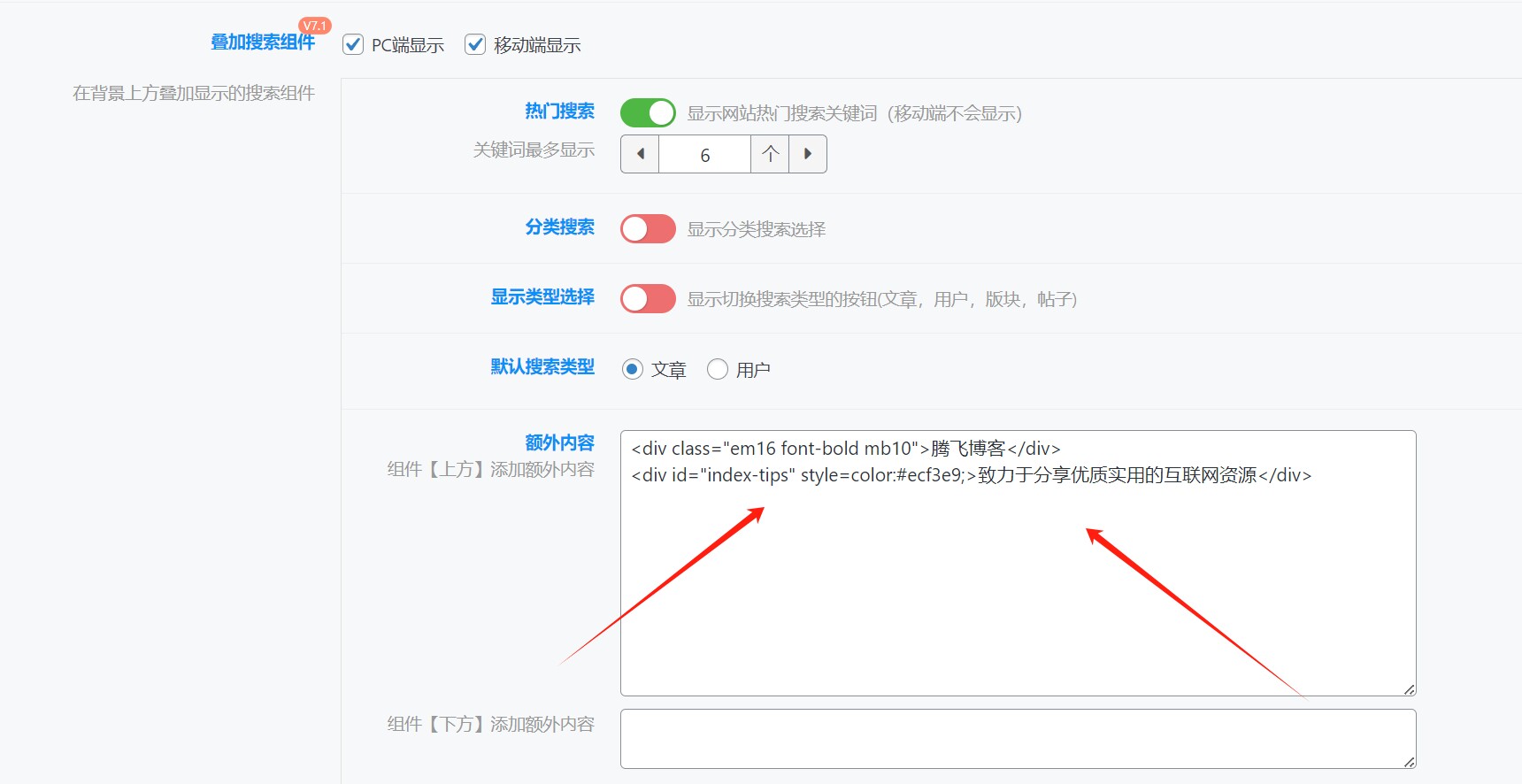Uncheck the 移动端显示 checkbox
The image size is (1522, 784).
pos(475,44)
